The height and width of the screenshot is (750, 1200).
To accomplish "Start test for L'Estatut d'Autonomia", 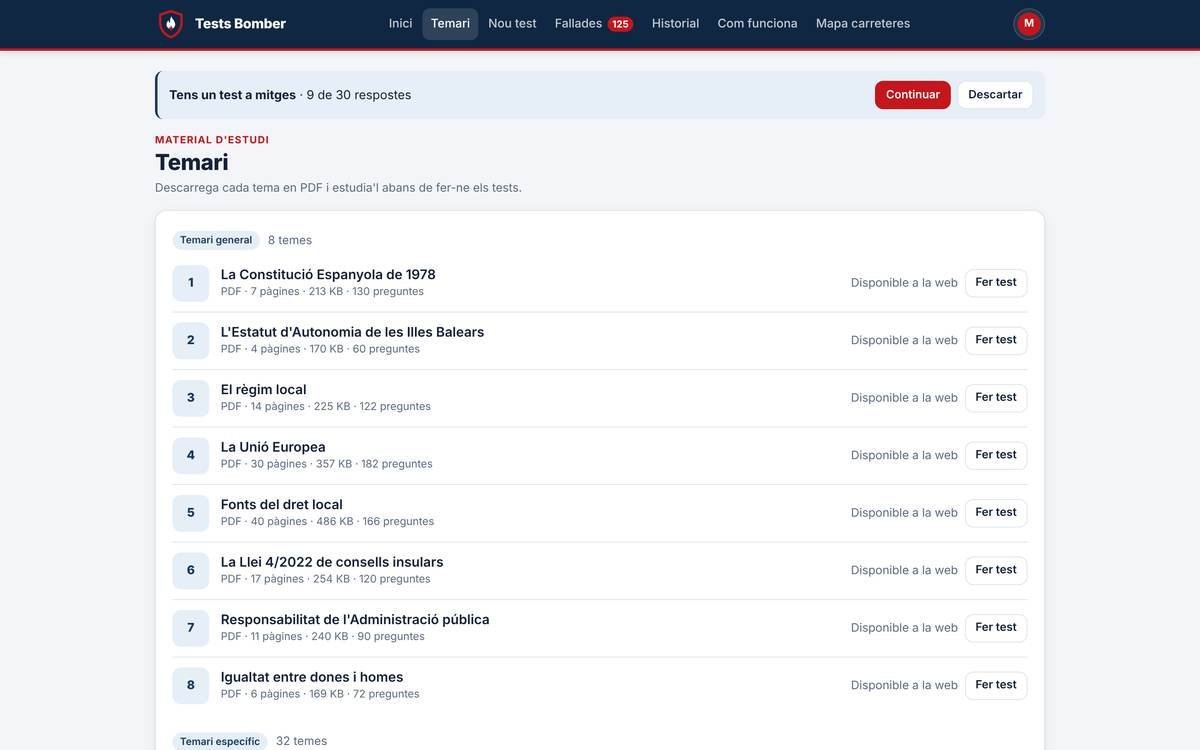I will coord(996,340).
